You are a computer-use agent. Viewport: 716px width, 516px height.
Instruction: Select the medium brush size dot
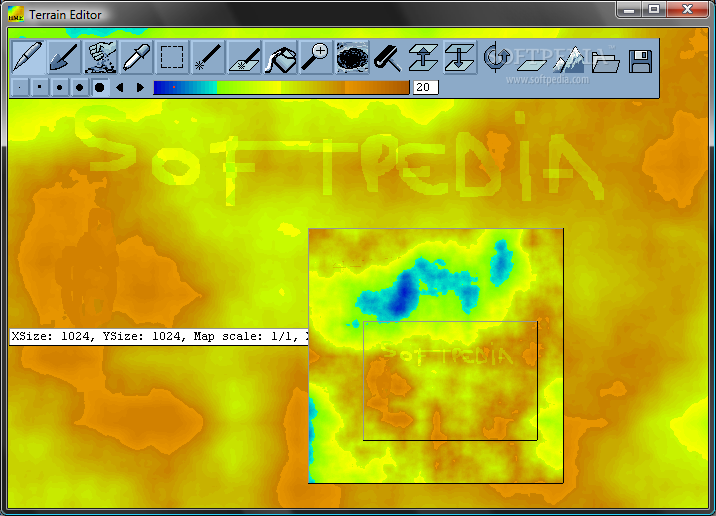click(x=59, y=87)
